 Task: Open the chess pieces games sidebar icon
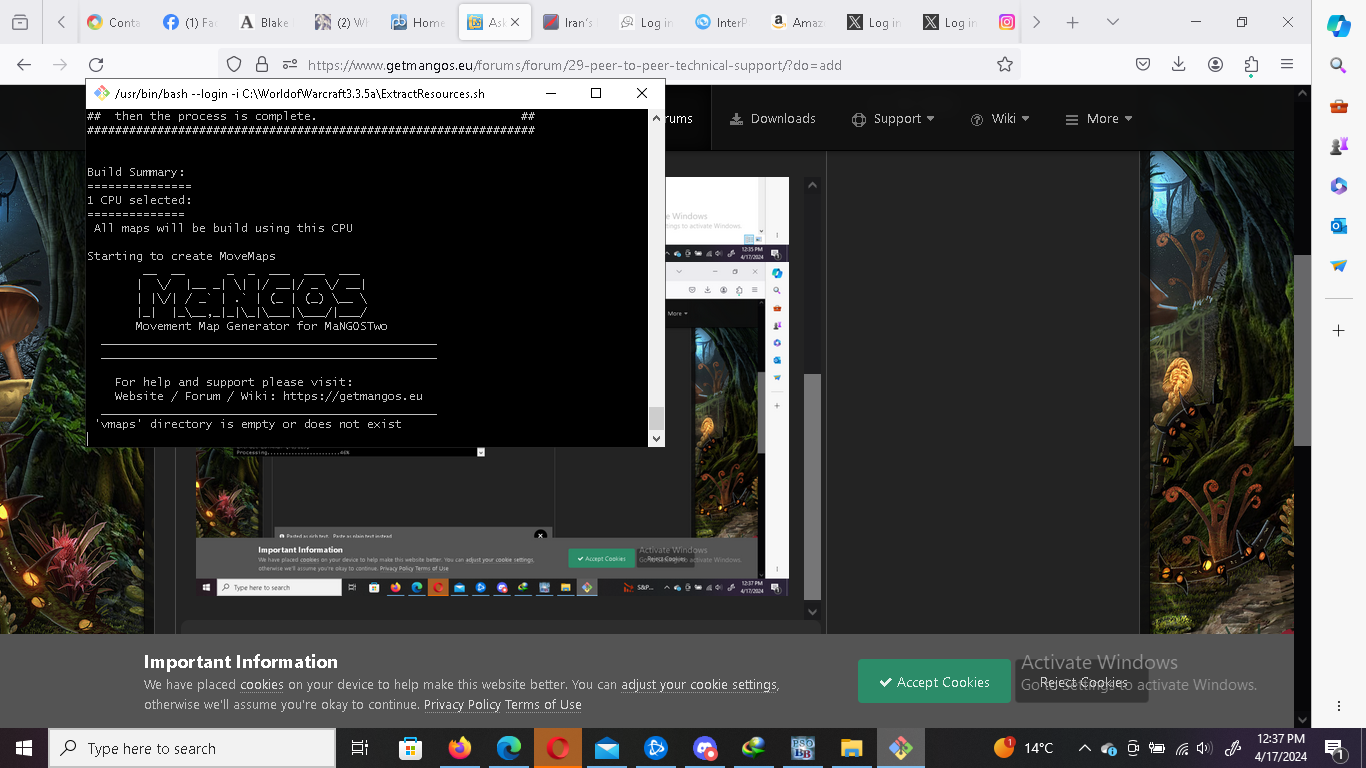[1338, 146]
